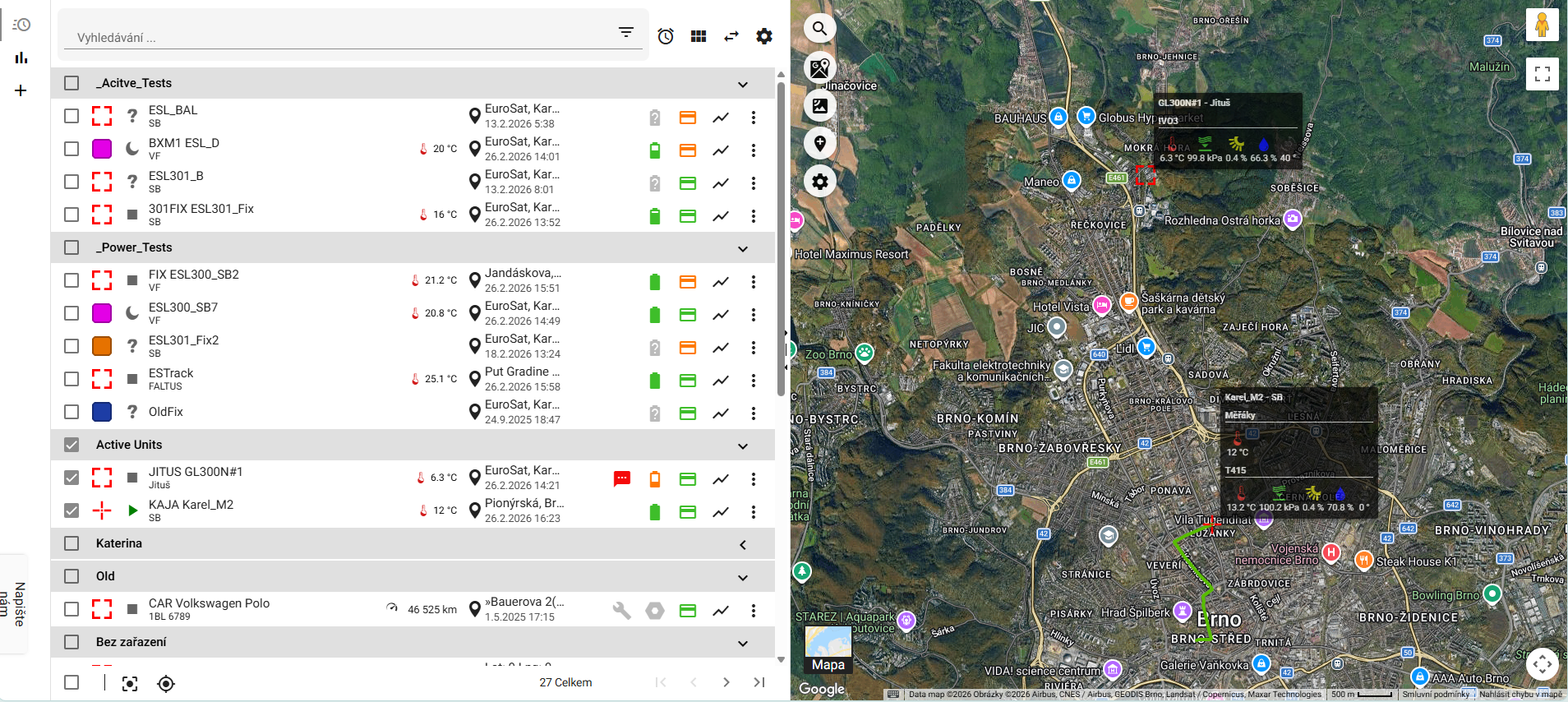This screenshot has width=1568, height=702.
Task: Click the orange card icon for FIX ESL300_SB2
Action: point(688,282)
